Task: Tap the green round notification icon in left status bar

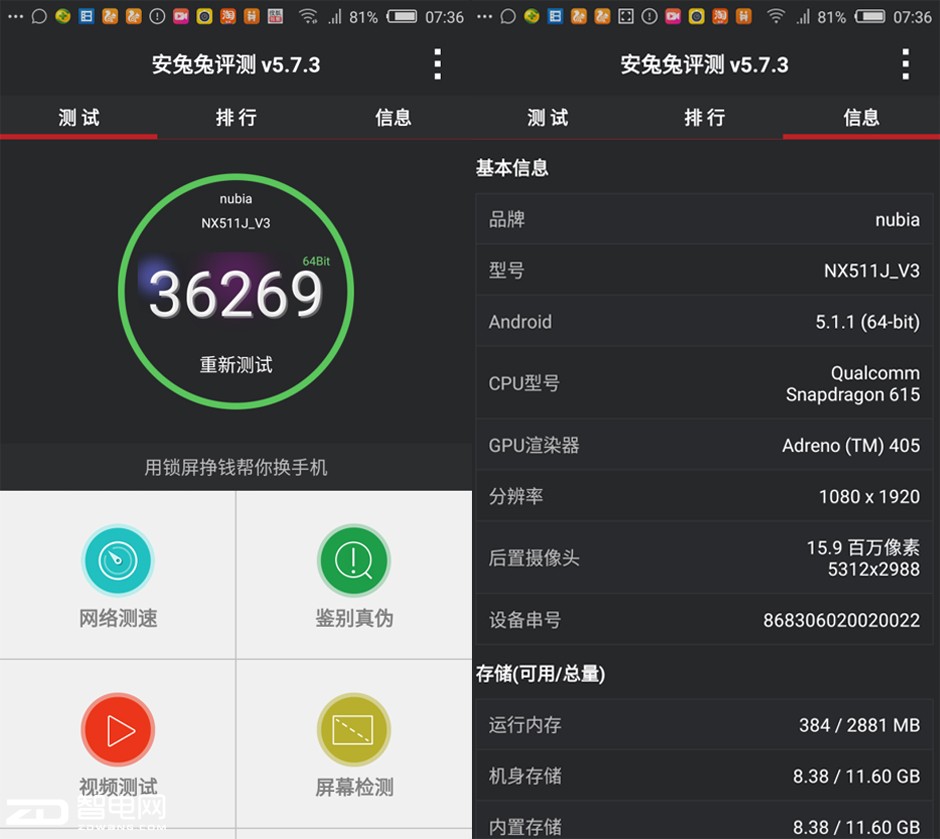Action: pyautogui.click(x=62, y=16)
